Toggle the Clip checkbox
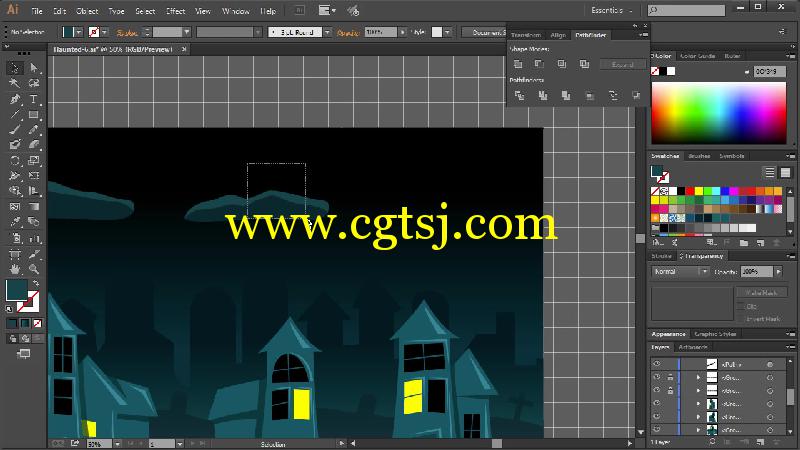 (x=741, y=307)
